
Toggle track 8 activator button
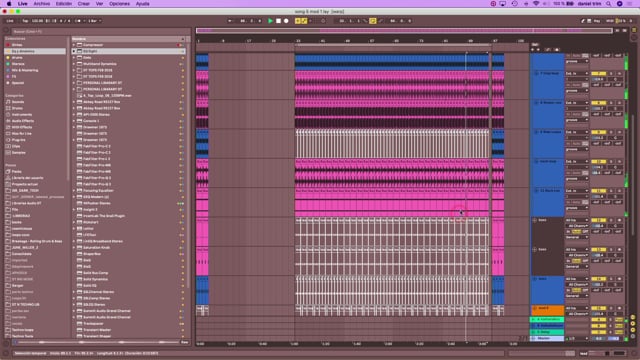click(x=598, y=103)
